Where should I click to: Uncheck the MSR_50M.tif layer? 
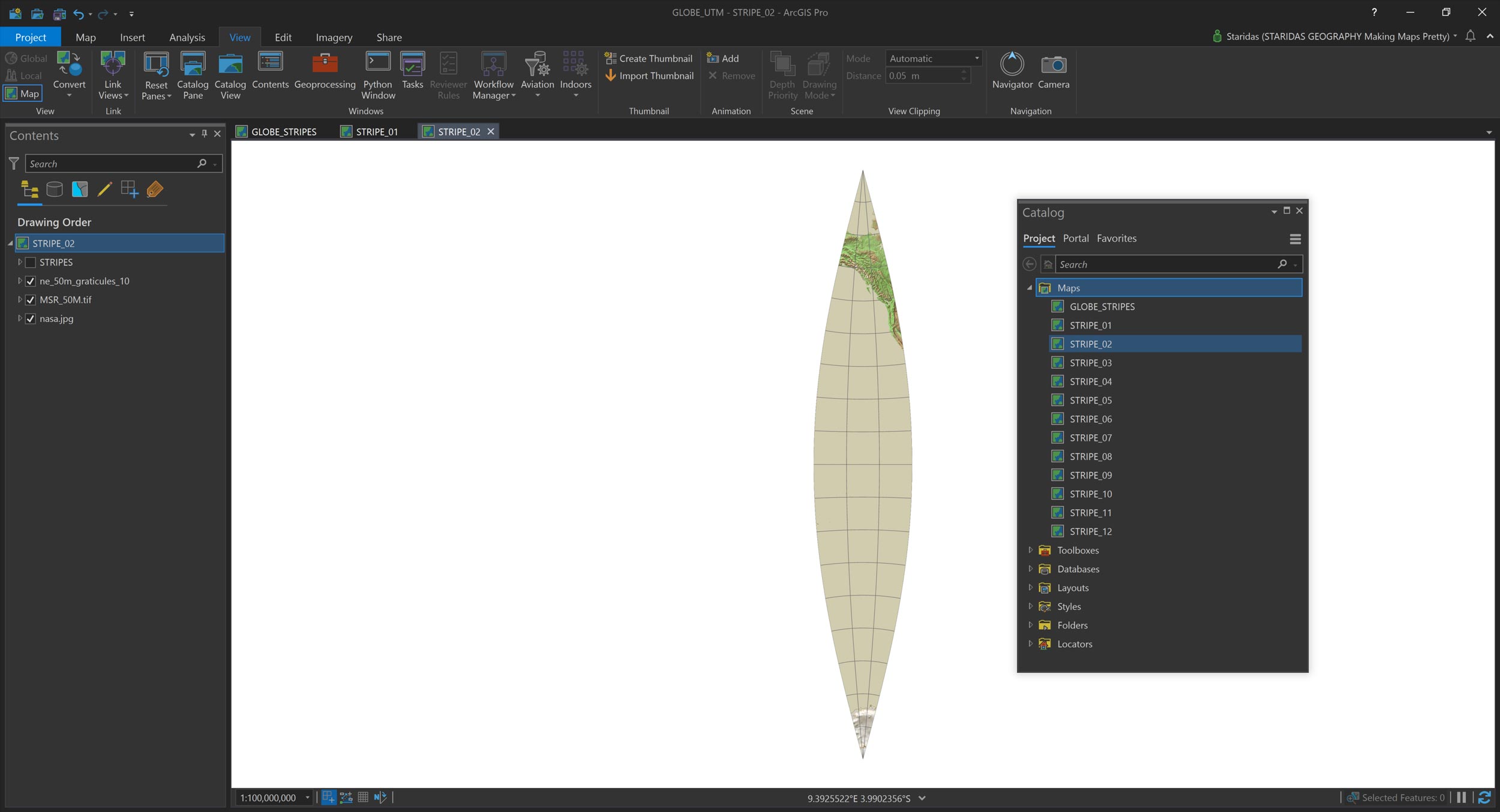(31, 300)
